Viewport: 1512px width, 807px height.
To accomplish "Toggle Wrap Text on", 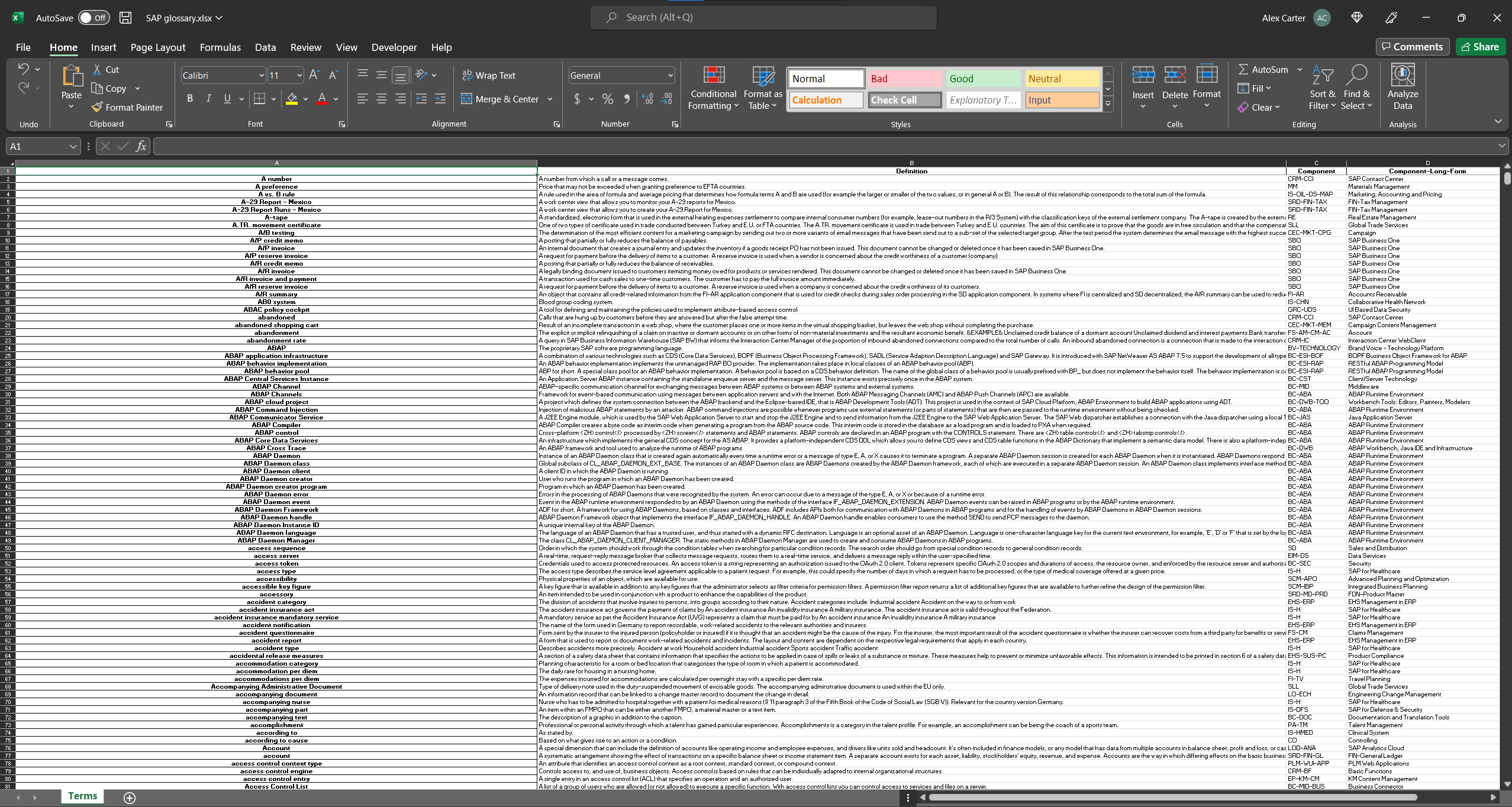I will pos(489,75).
